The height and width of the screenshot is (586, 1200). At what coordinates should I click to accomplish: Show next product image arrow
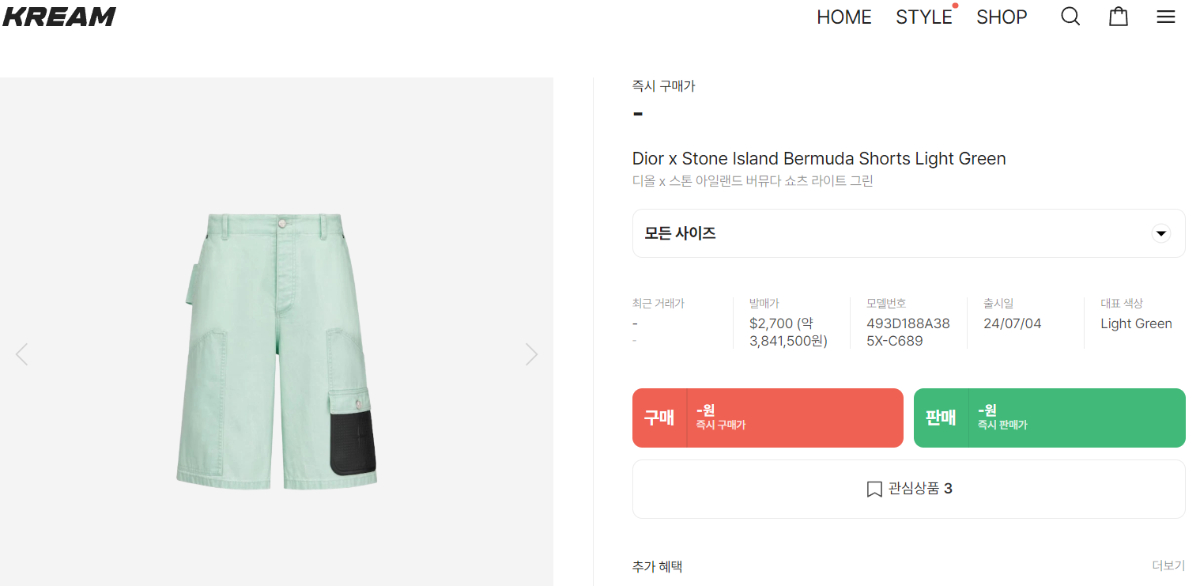click(531, 354)
